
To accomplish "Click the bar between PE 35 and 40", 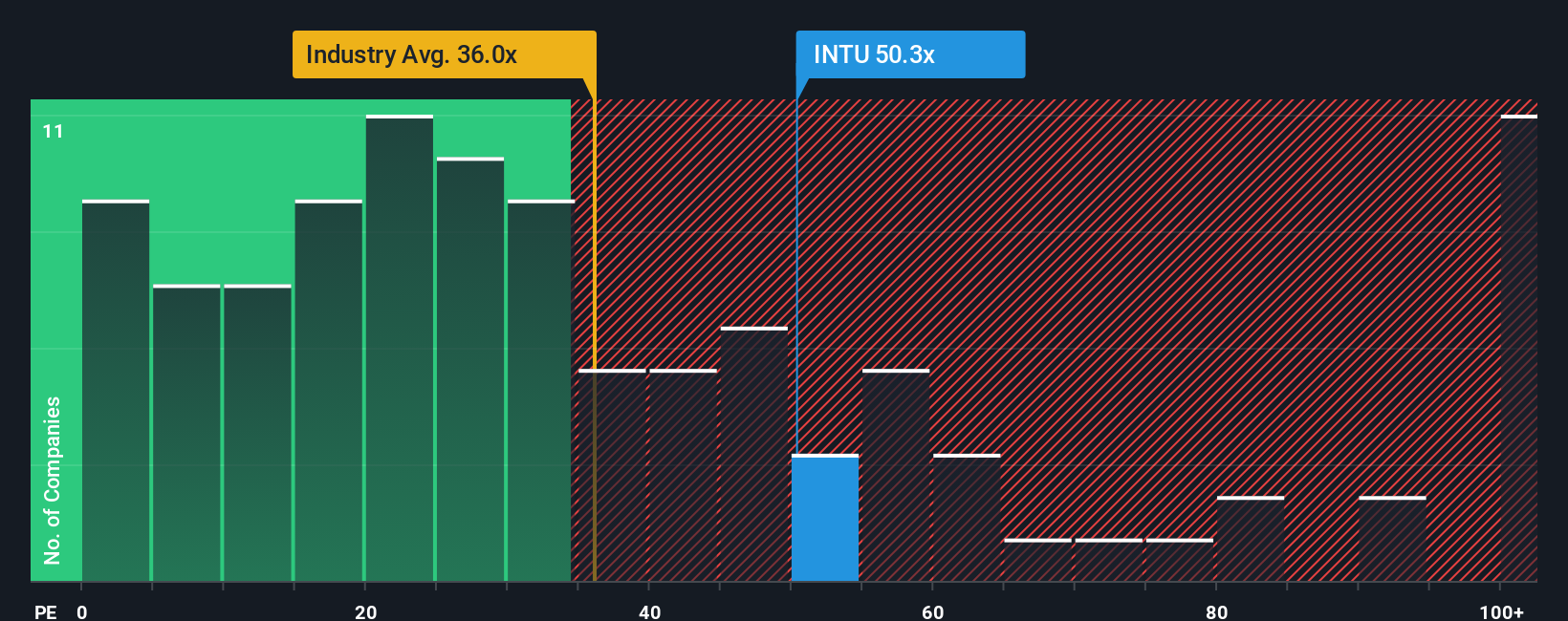I will [x=612, y=475].
